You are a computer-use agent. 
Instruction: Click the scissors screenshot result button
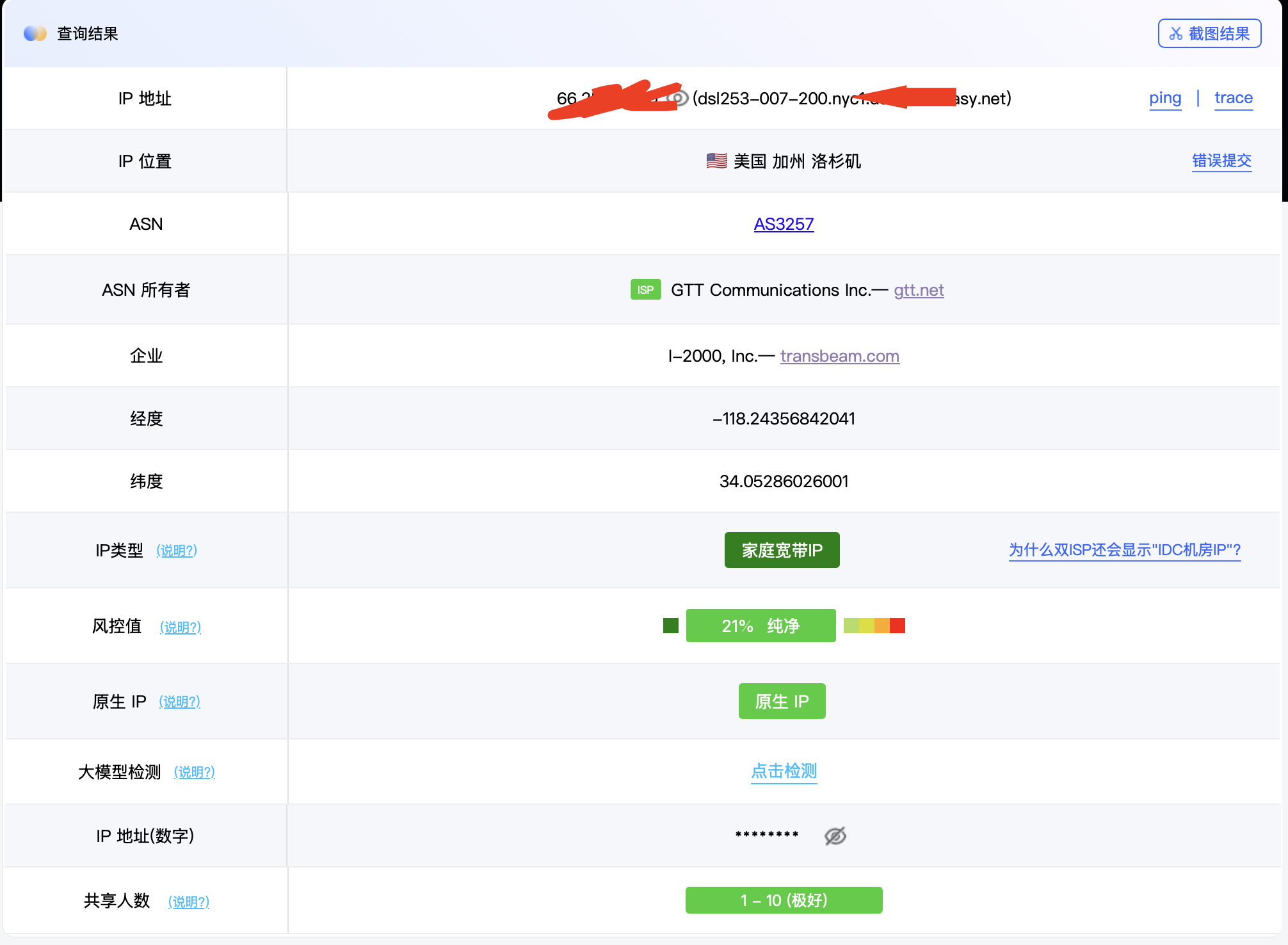point(1209,33)
